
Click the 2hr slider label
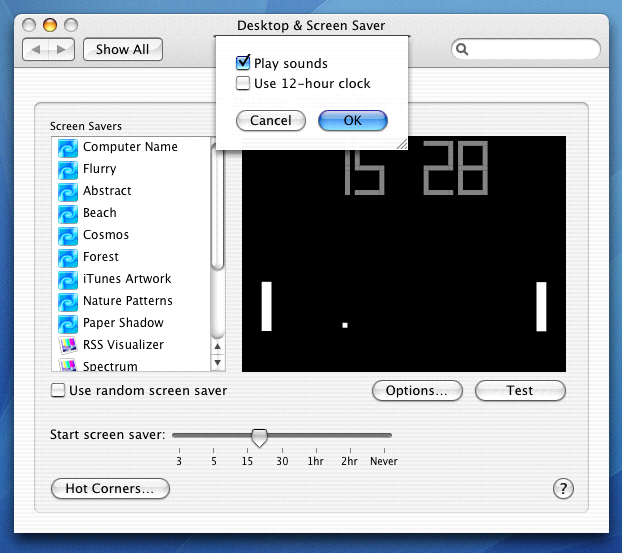pos(349,461)
